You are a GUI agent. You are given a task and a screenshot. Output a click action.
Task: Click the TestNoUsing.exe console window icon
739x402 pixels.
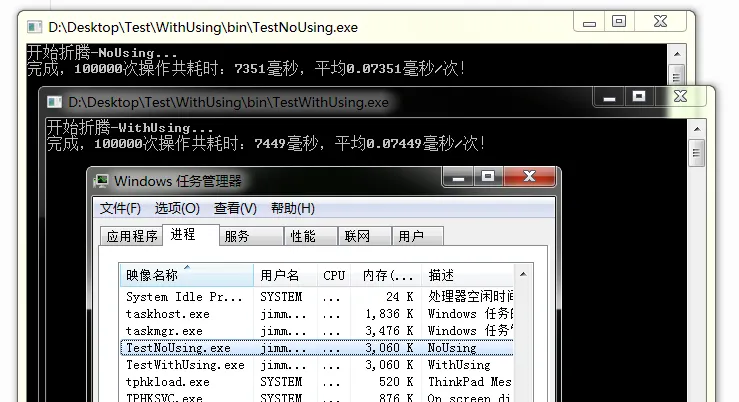click(x=34, y=27)
